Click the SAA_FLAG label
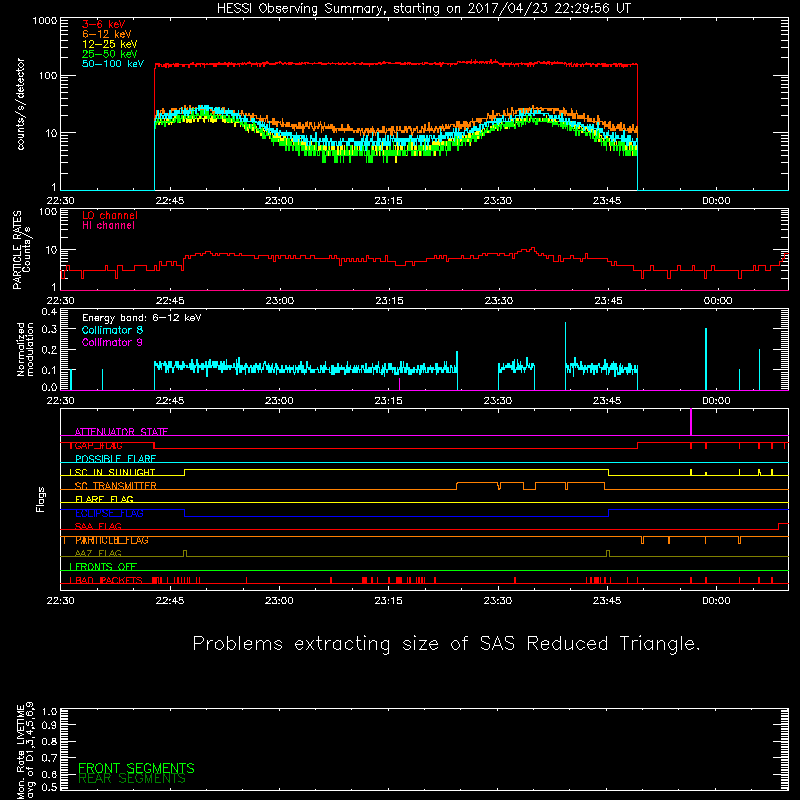Viewport: 800px width, 800px height. [x=98, y=527]
